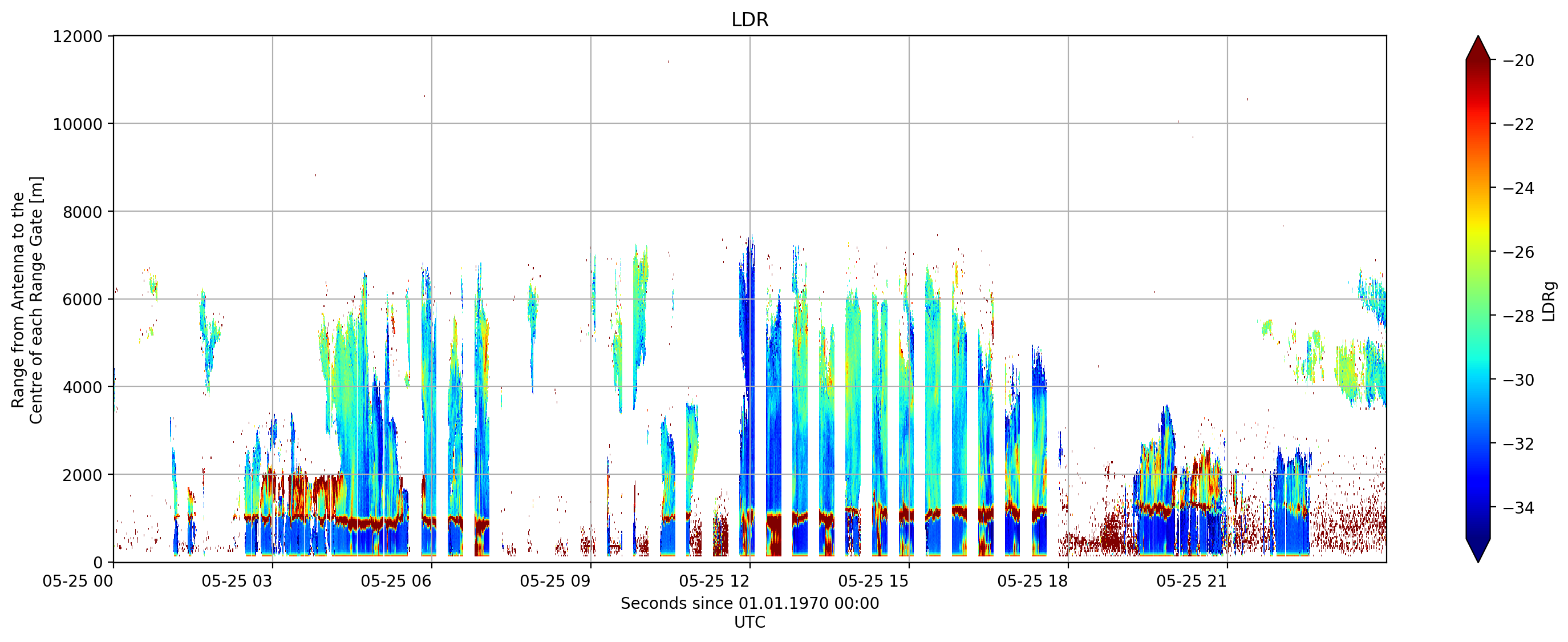
Task: Click the LDRg colorbar label
Action: [x=1549, y=301]
